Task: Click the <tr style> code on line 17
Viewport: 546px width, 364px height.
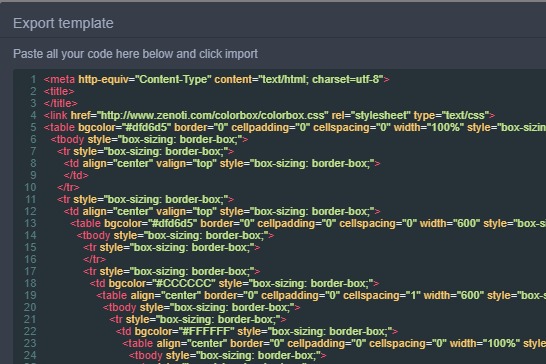Action: tap(172, 271)
